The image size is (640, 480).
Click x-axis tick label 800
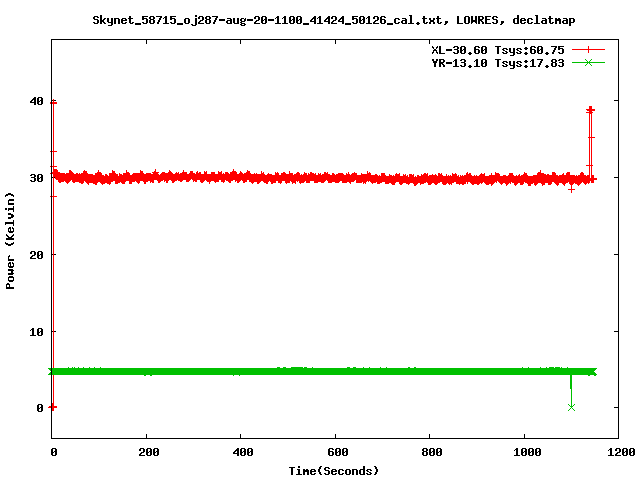pos(432,452)
